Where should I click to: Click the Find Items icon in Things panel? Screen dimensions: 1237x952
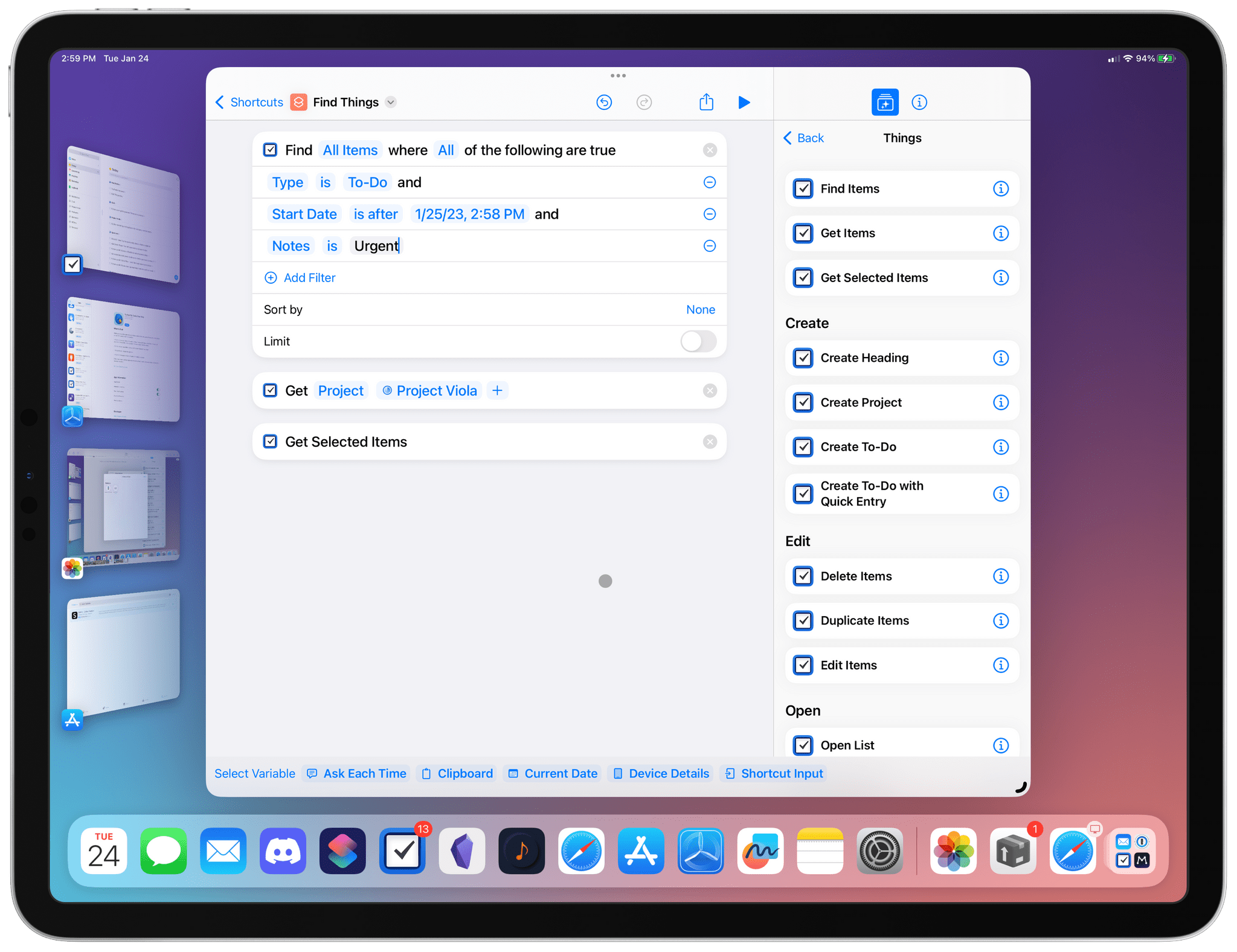(x=804, y=188)
